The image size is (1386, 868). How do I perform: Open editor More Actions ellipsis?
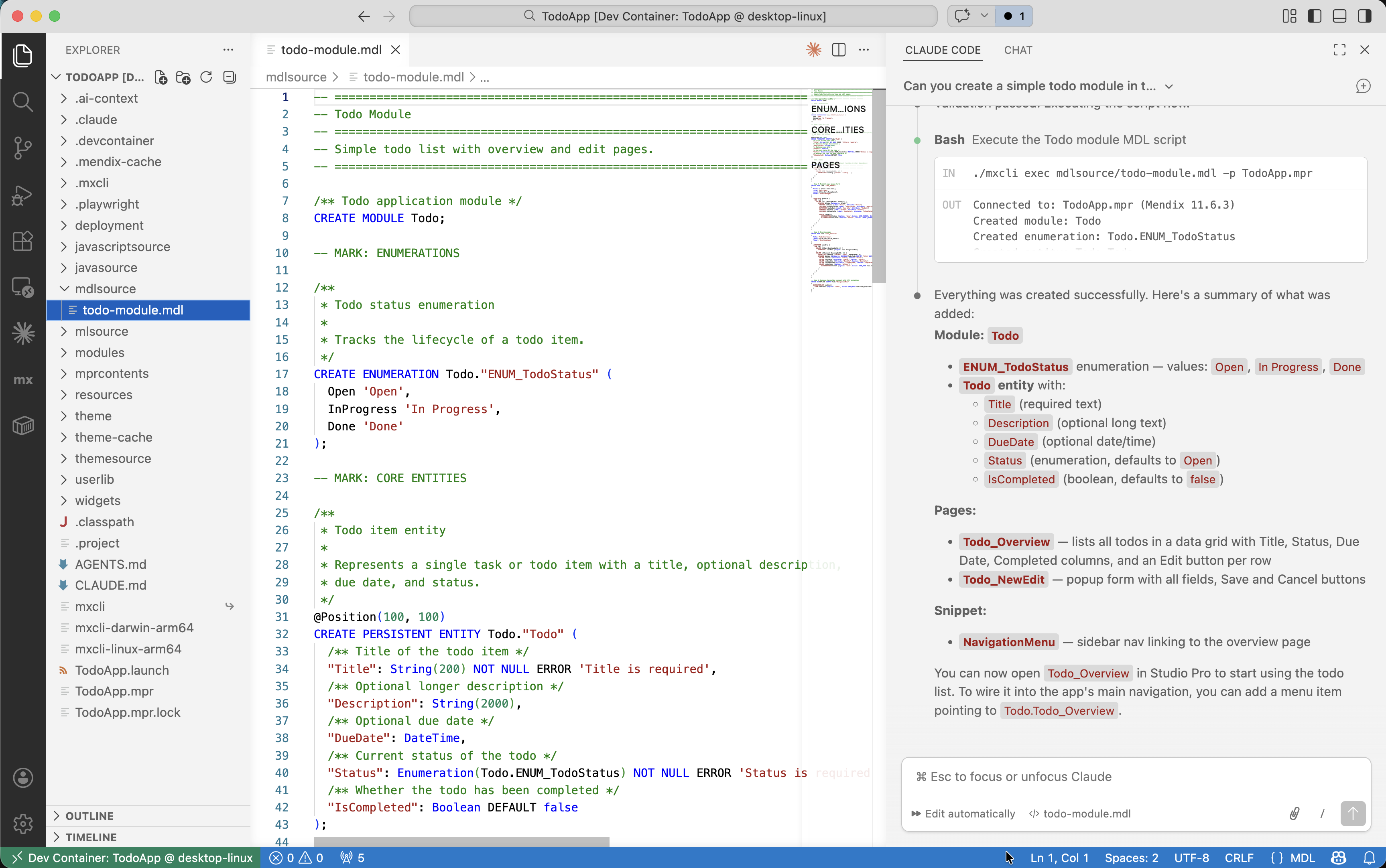pyautogui.click(x=864, y=50)
